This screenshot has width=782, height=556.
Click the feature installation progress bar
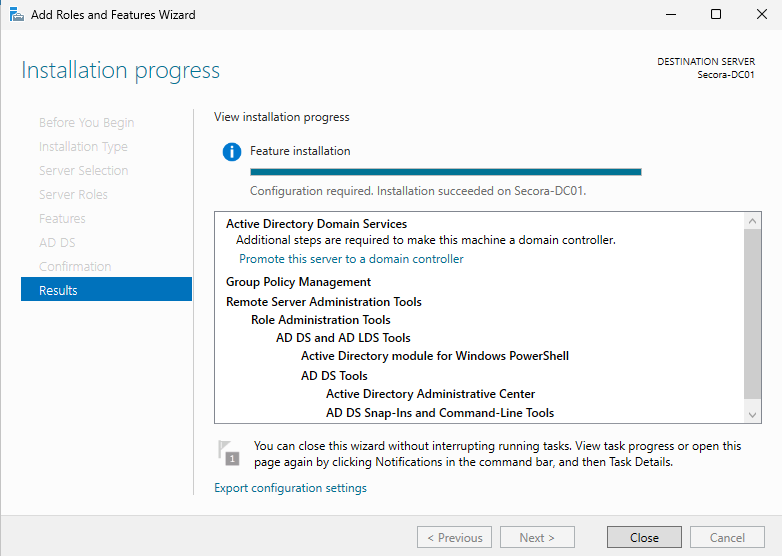tap(445, 172)
